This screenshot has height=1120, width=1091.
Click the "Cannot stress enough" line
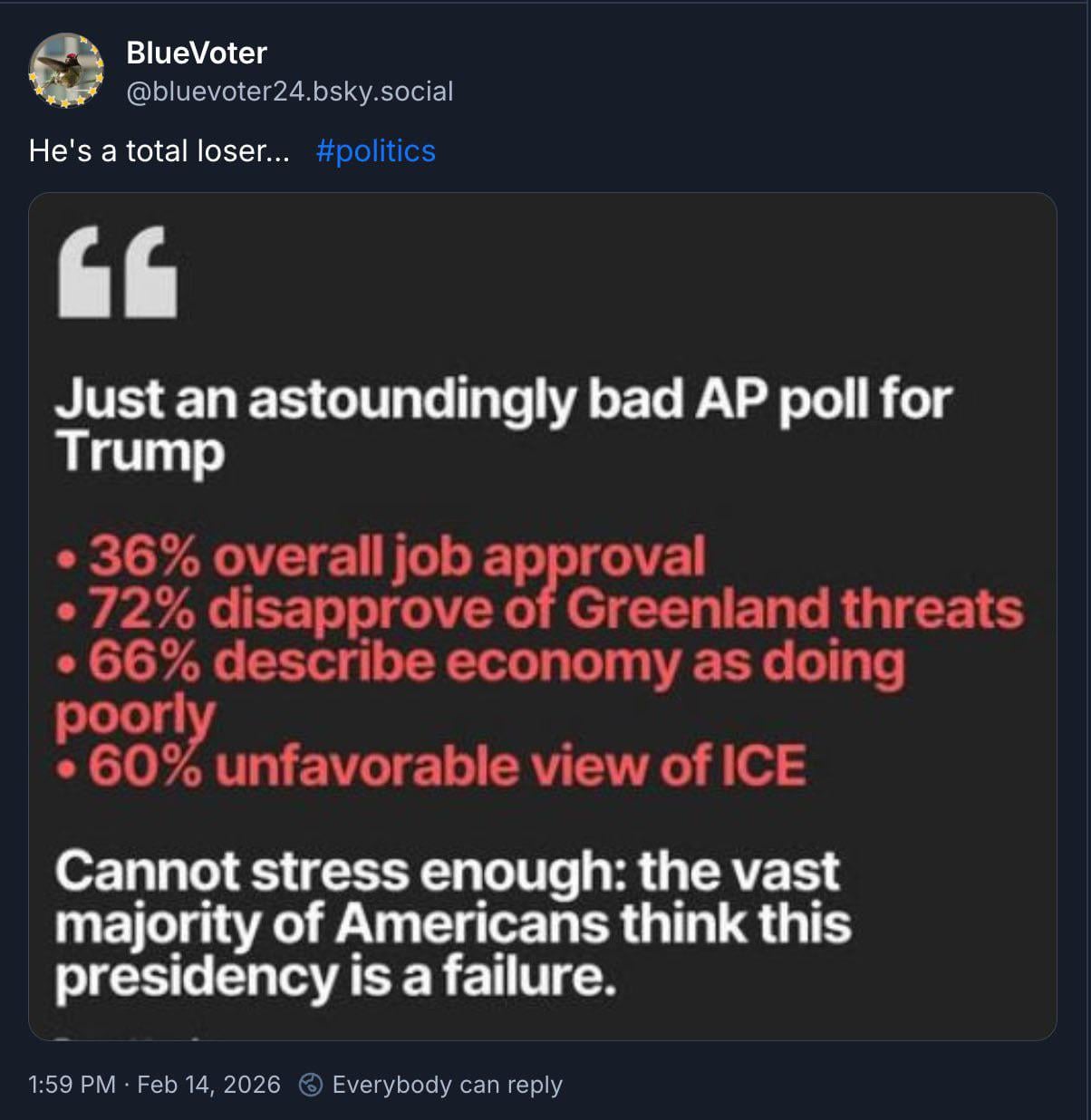coord(448,871)
